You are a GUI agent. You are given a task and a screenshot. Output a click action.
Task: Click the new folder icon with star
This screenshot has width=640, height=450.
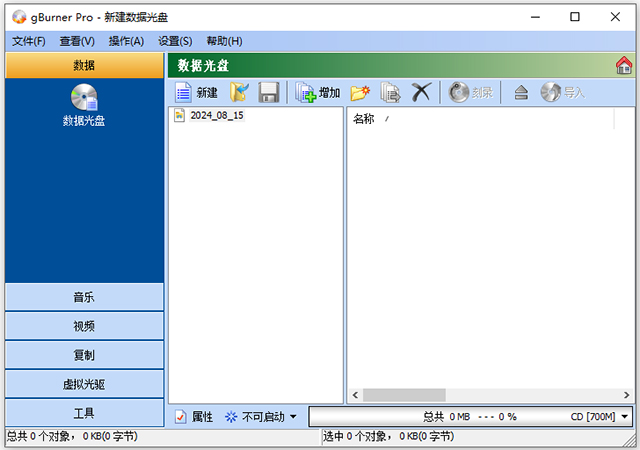(360, 92)
